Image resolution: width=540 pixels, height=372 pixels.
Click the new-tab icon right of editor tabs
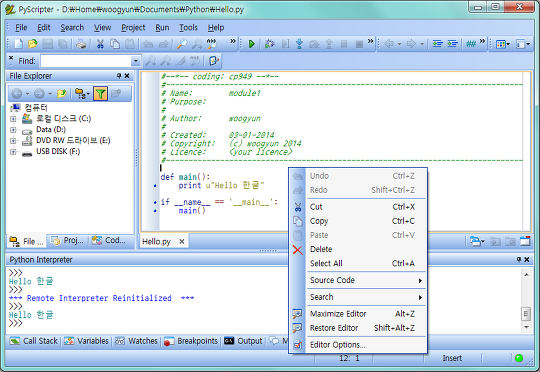[x=525, y=241]
